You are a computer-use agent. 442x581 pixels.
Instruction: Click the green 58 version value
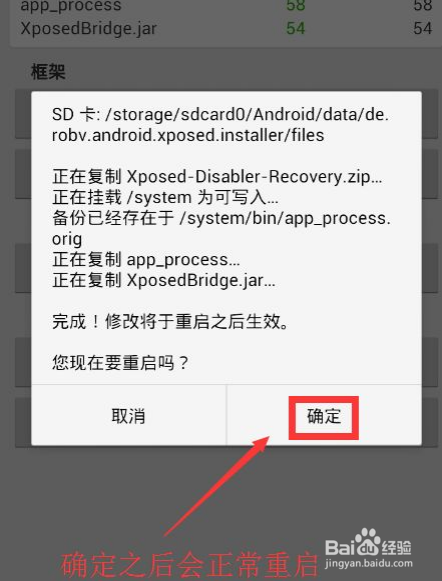coord(296,6)
